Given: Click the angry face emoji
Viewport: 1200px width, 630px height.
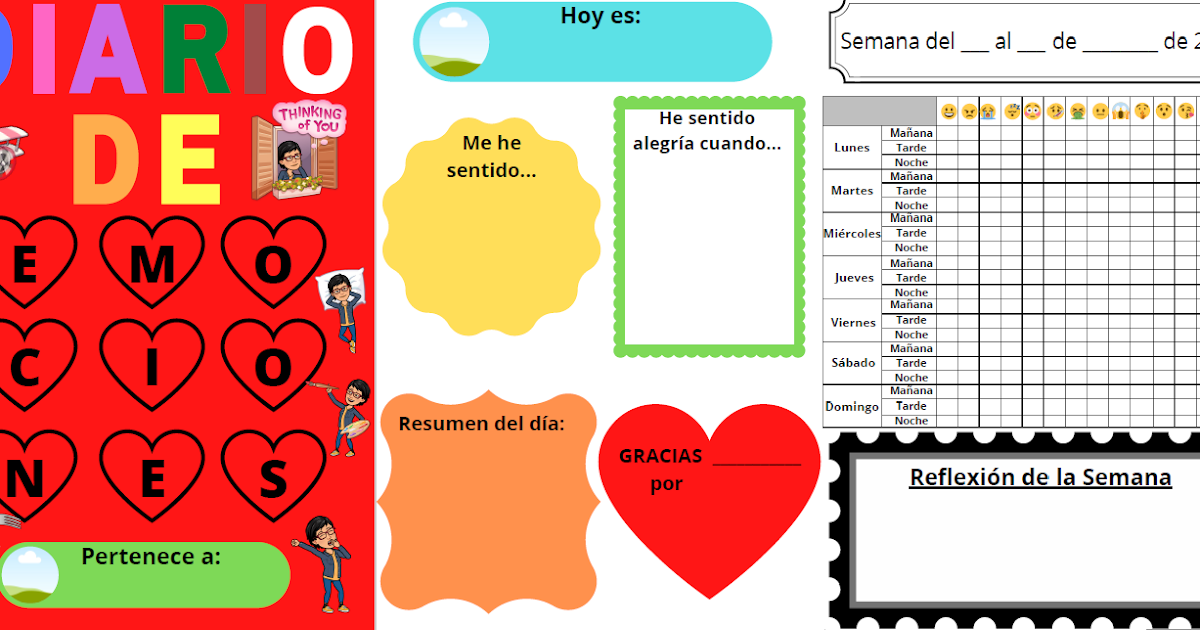Looking at the screenshot, I should coord(971,110).
